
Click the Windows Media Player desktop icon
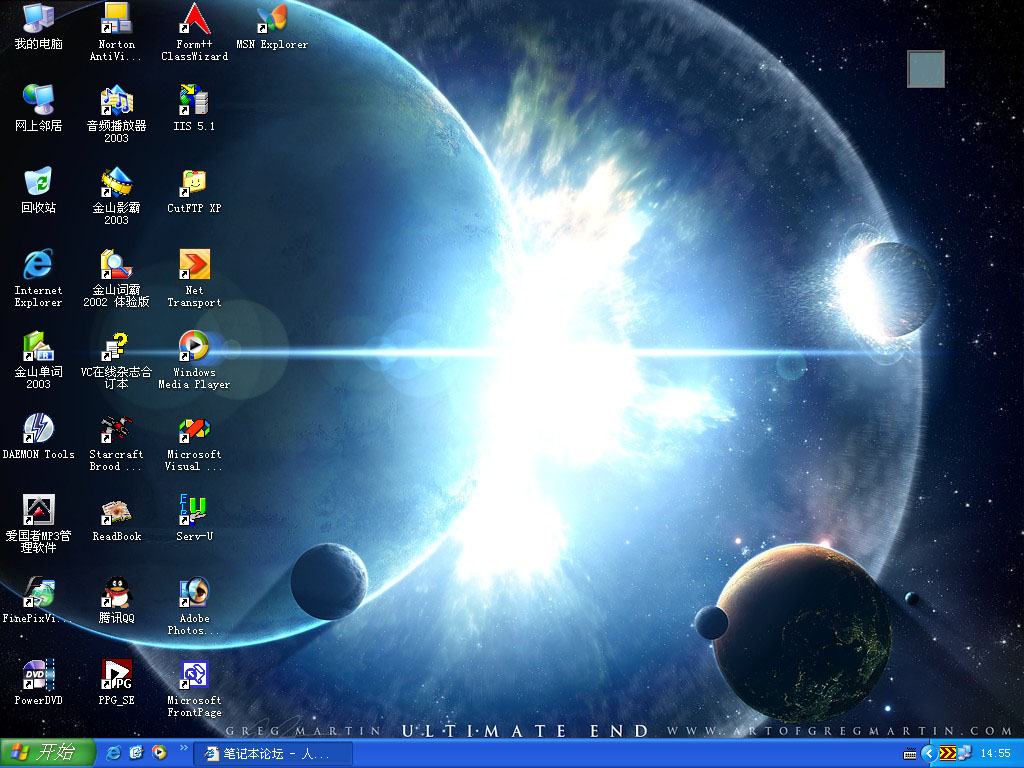[194, 360]
